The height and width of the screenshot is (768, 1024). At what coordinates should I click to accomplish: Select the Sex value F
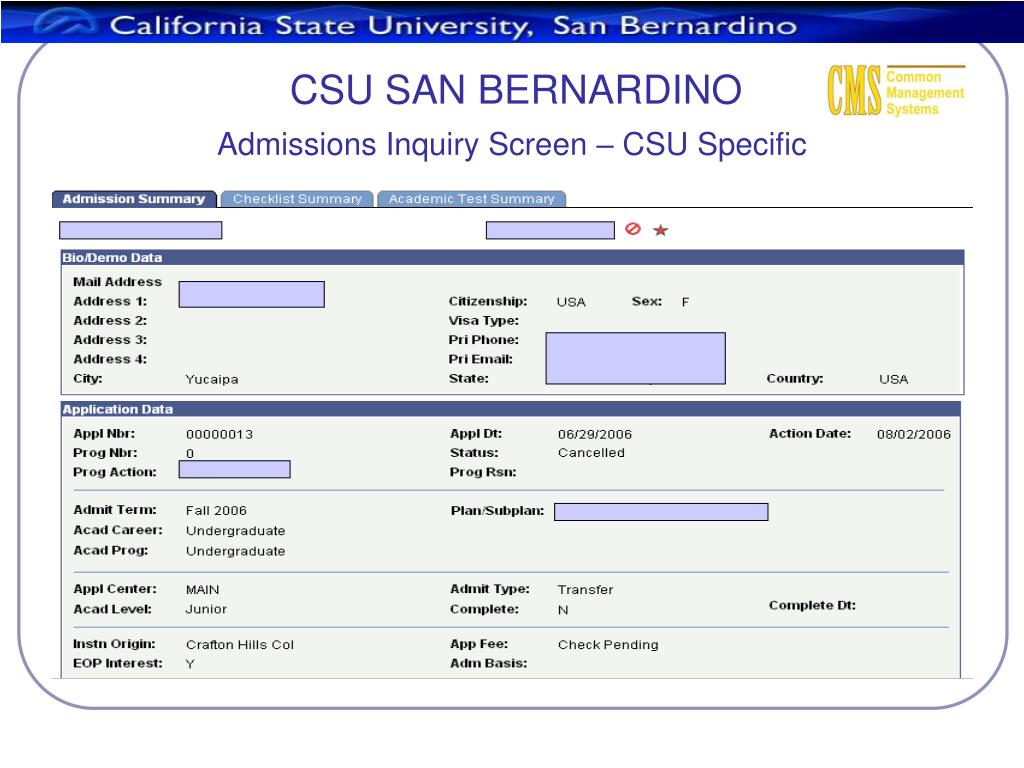click(x=685, y=302)
